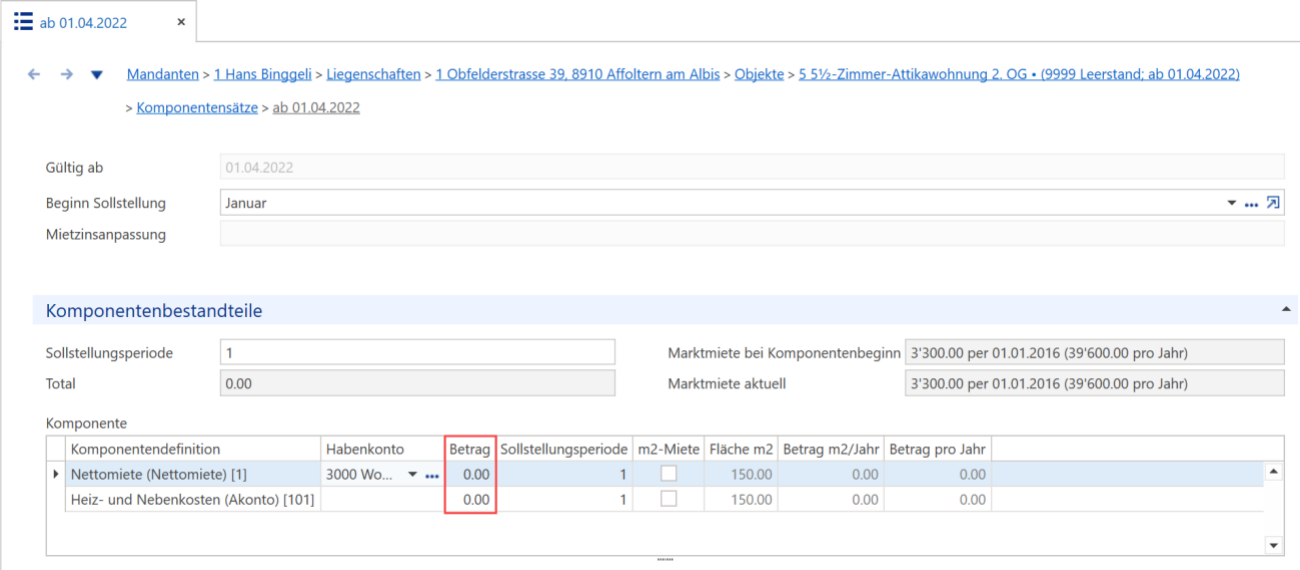The image size is (1300, 570).
Task: Select the 'Nettomiete (Nettomiete) [1]' row
Action: point(655,474)
